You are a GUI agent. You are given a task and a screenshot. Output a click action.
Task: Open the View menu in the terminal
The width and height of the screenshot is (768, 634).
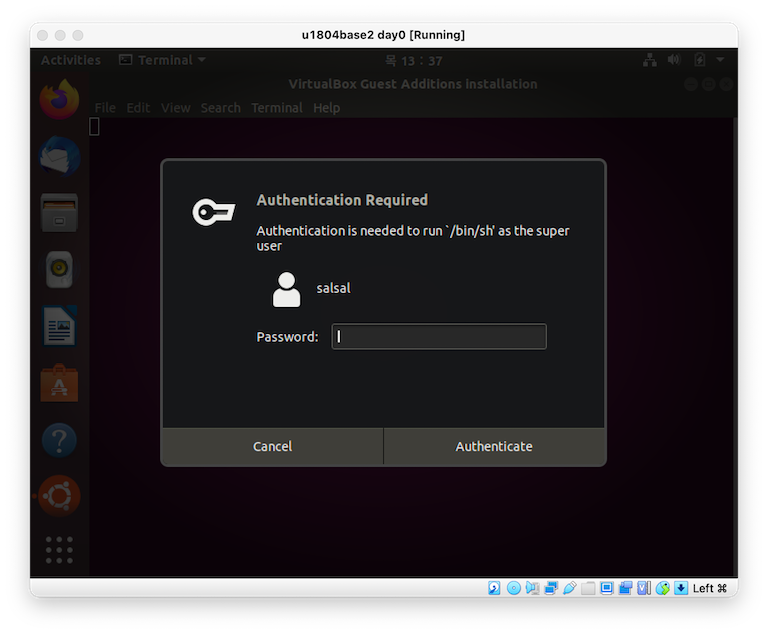(175, 108)
